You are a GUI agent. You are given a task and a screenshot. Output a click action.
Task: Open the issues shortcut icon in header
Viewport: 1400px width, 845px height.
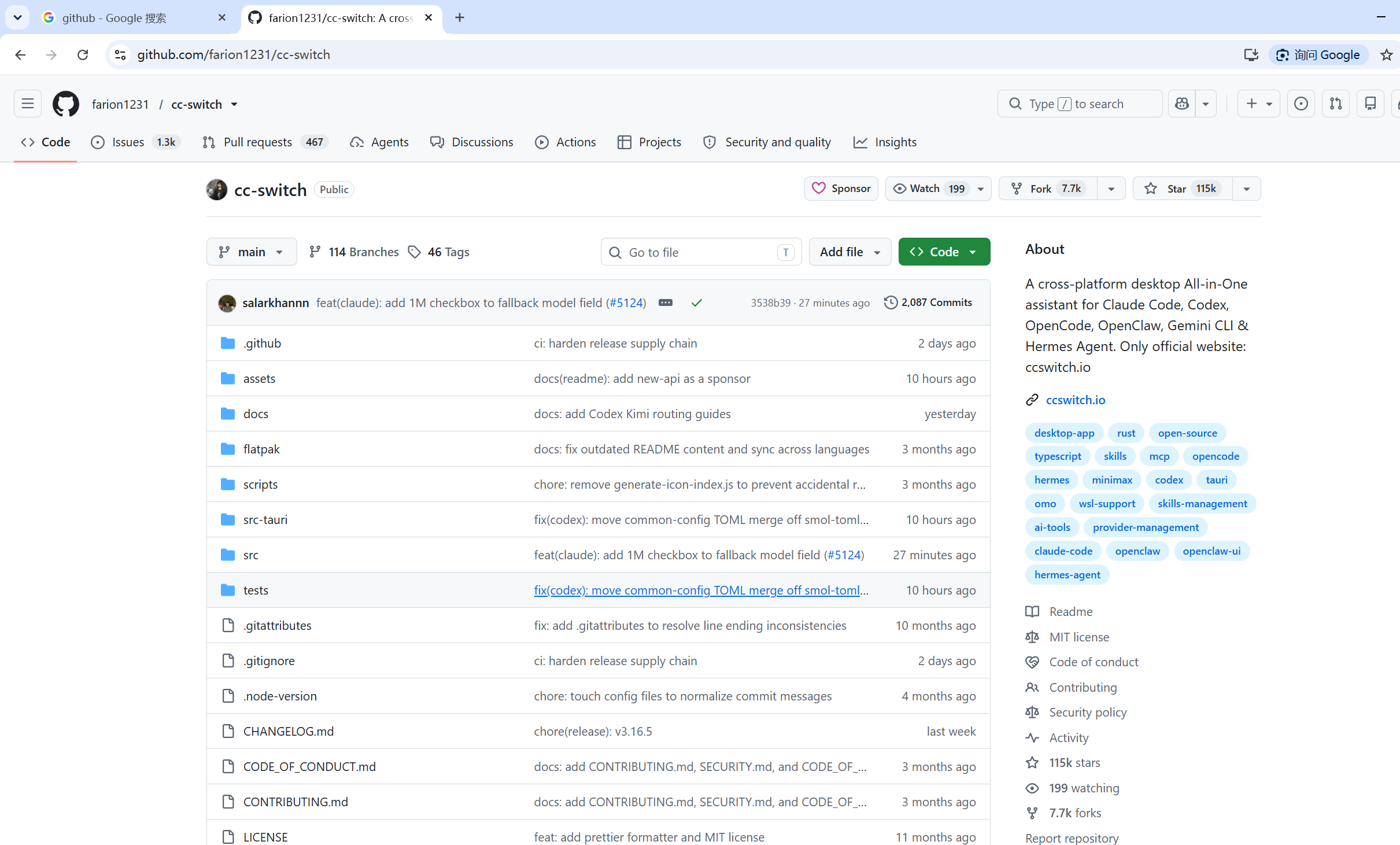click(x=1301, y=104)
